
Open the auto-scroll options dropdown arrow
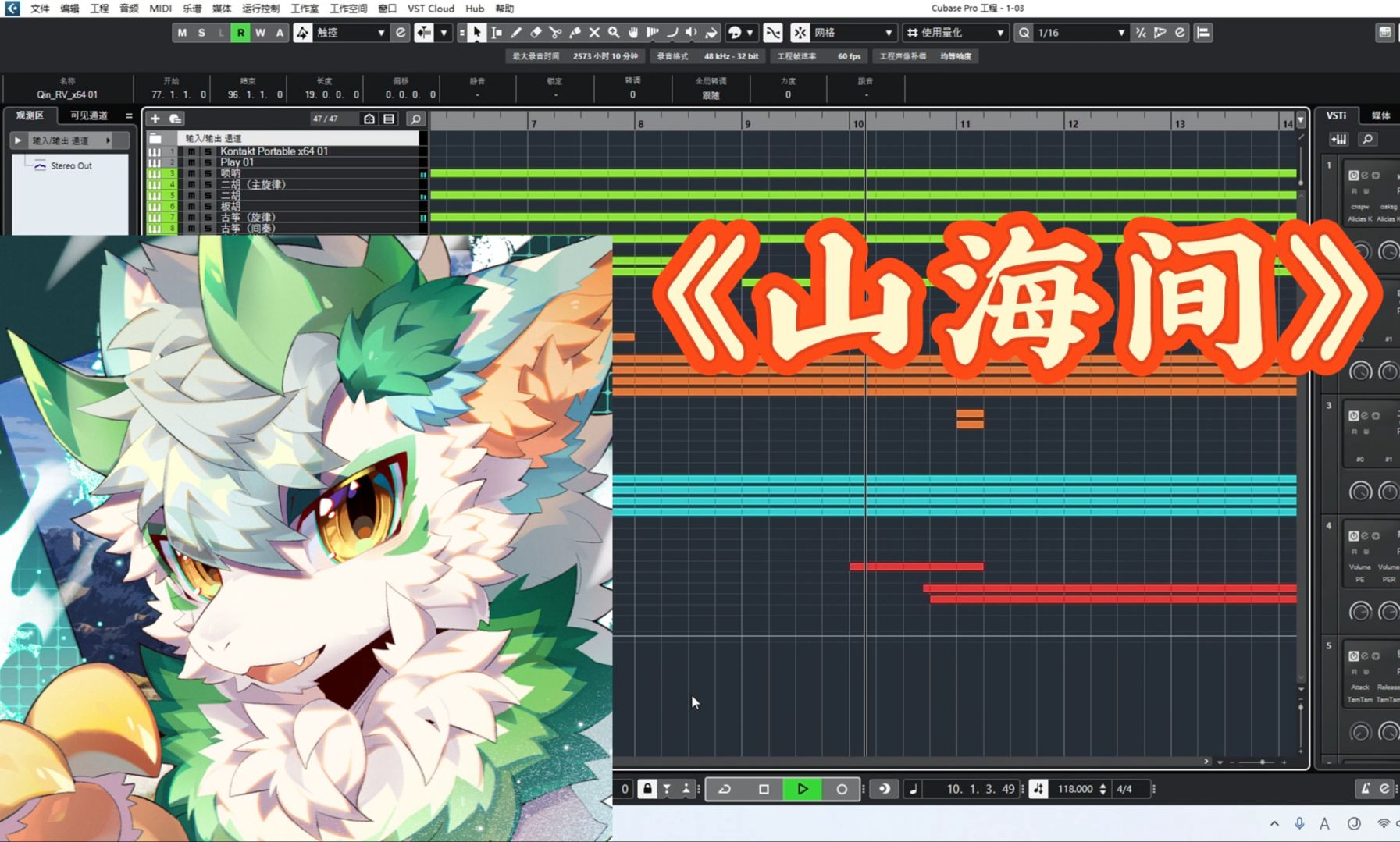coord(444,33)
